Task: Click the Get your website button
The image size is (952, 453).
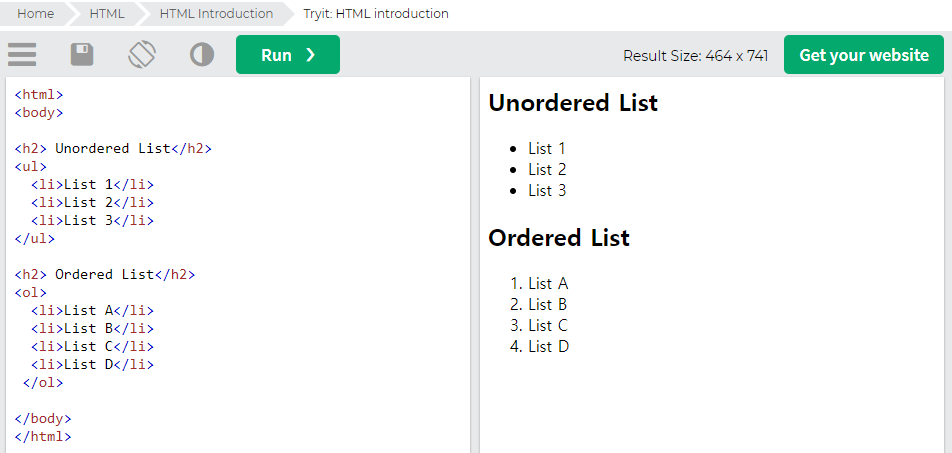Action: (864, 55)
